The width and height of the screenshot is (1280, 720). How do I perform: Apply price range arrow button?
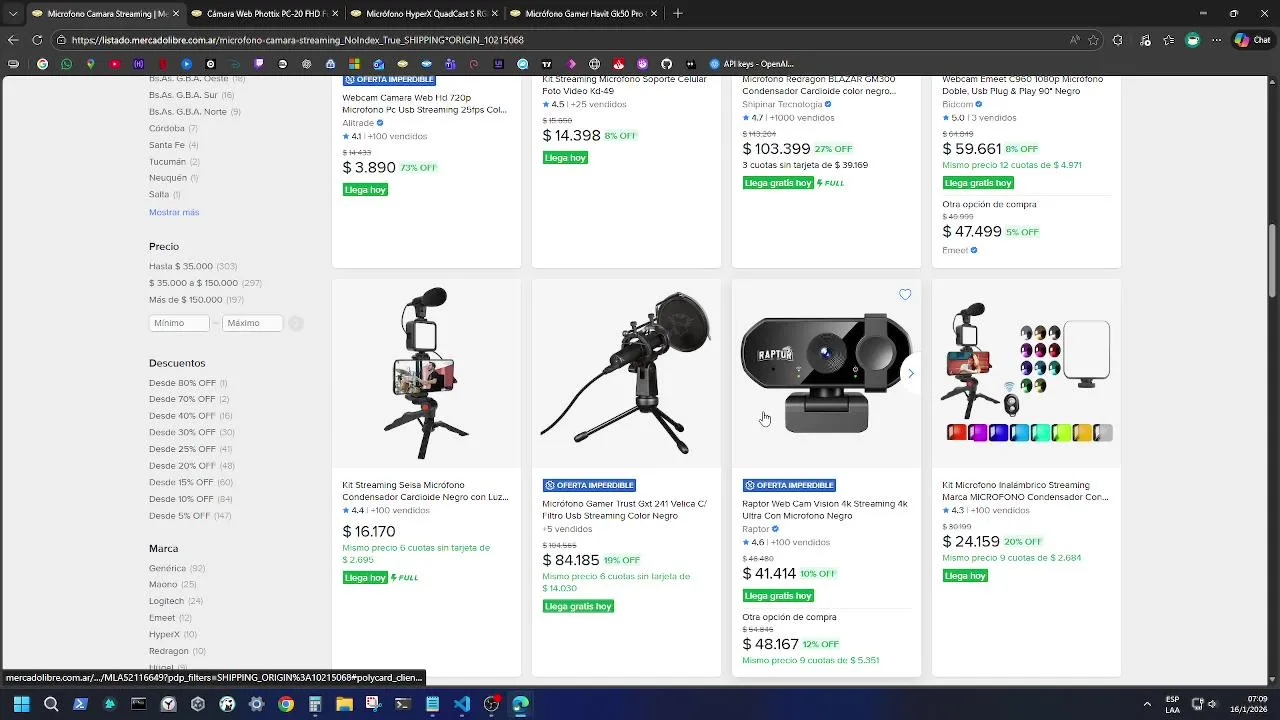(x=295, y=323)
